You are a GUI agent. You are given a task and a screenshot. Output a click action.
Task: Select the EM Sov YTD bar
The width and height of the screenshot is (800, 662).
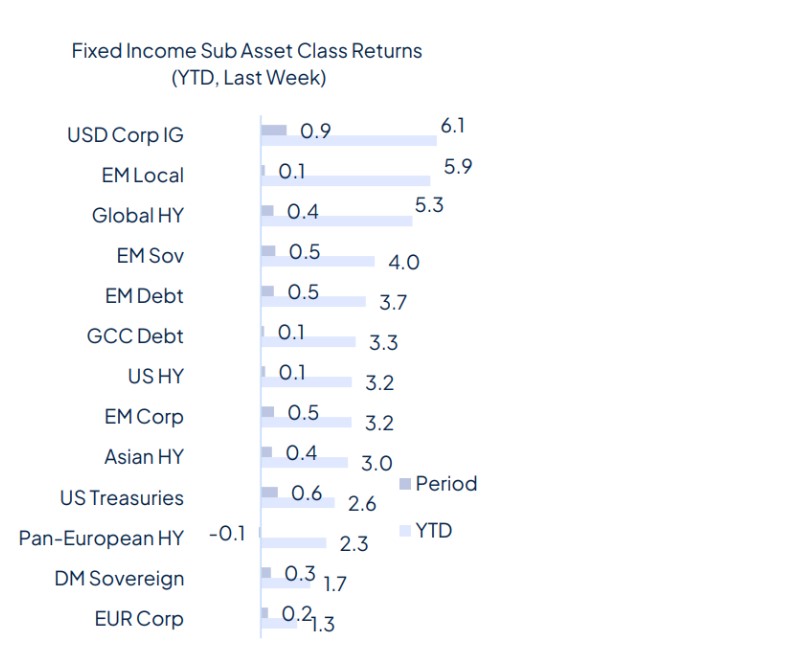[317, 261]
